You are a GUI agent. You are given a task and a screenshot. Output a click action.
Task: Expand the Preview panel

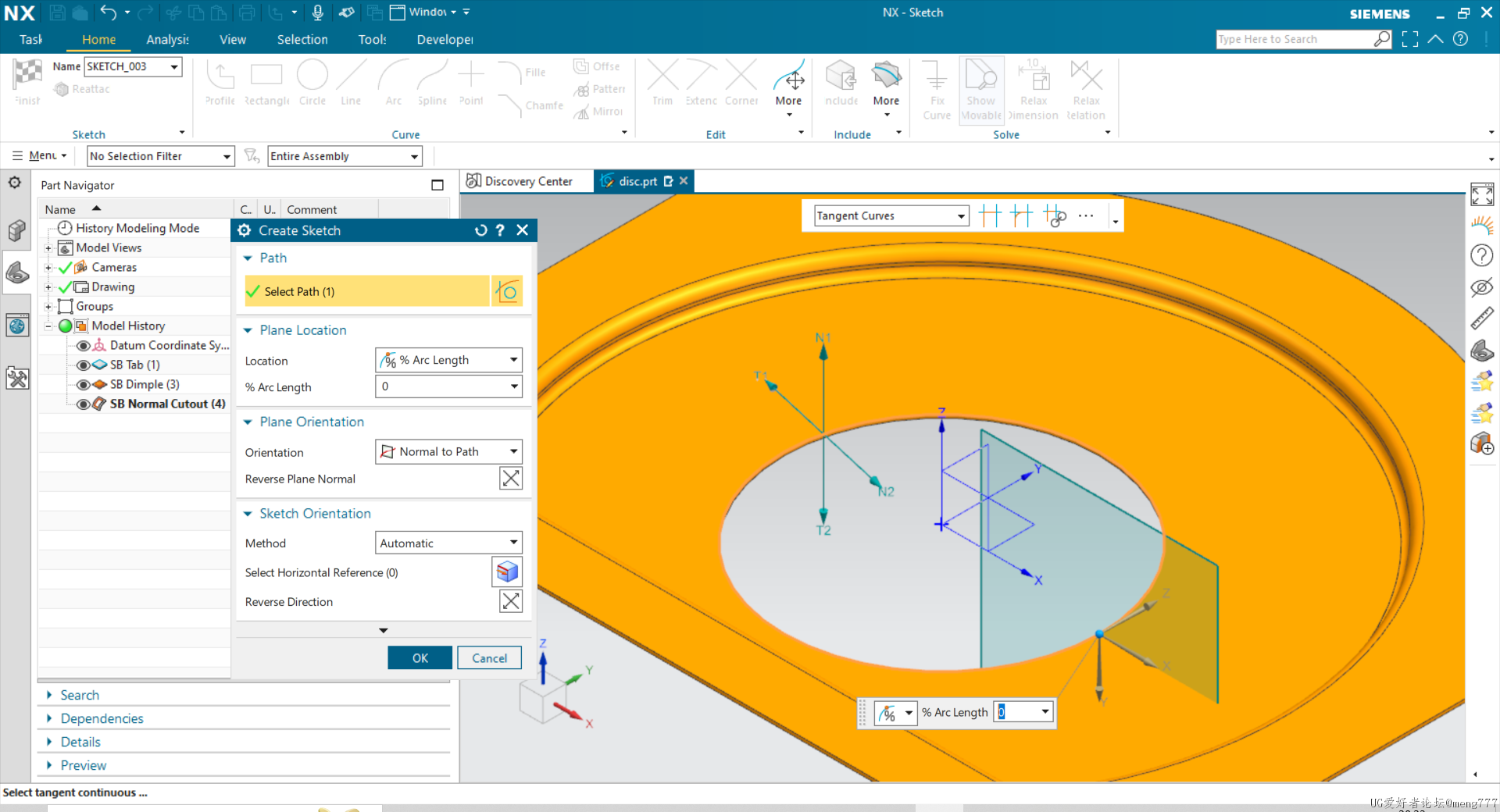84,765
